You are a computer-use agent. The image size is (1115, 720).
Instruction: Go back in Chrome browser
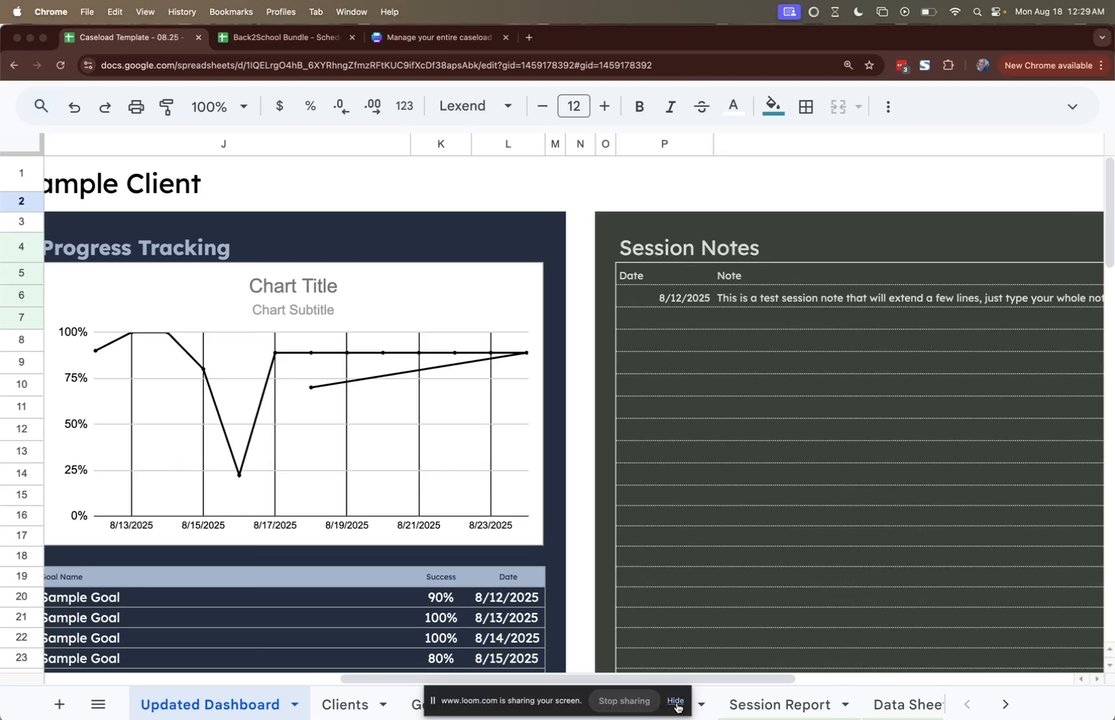coord(14,65)
